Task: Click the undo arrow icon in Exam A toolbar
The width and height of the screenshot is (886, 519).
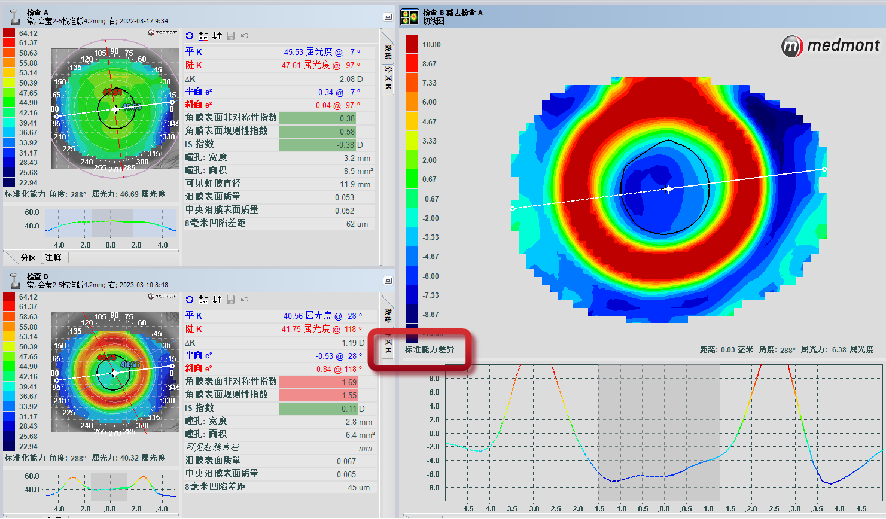Action: click(x=244, y=36)
